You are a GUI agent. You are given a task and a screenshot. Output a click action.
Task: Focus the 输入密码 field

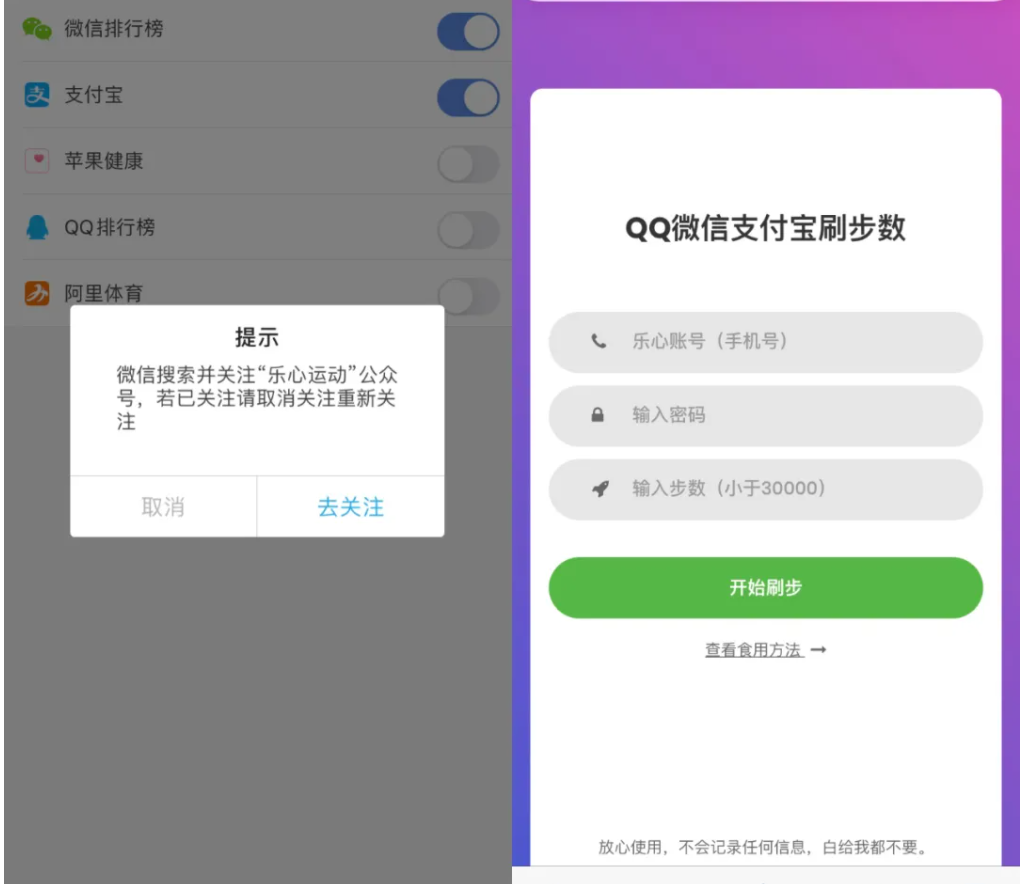(766, 415)
